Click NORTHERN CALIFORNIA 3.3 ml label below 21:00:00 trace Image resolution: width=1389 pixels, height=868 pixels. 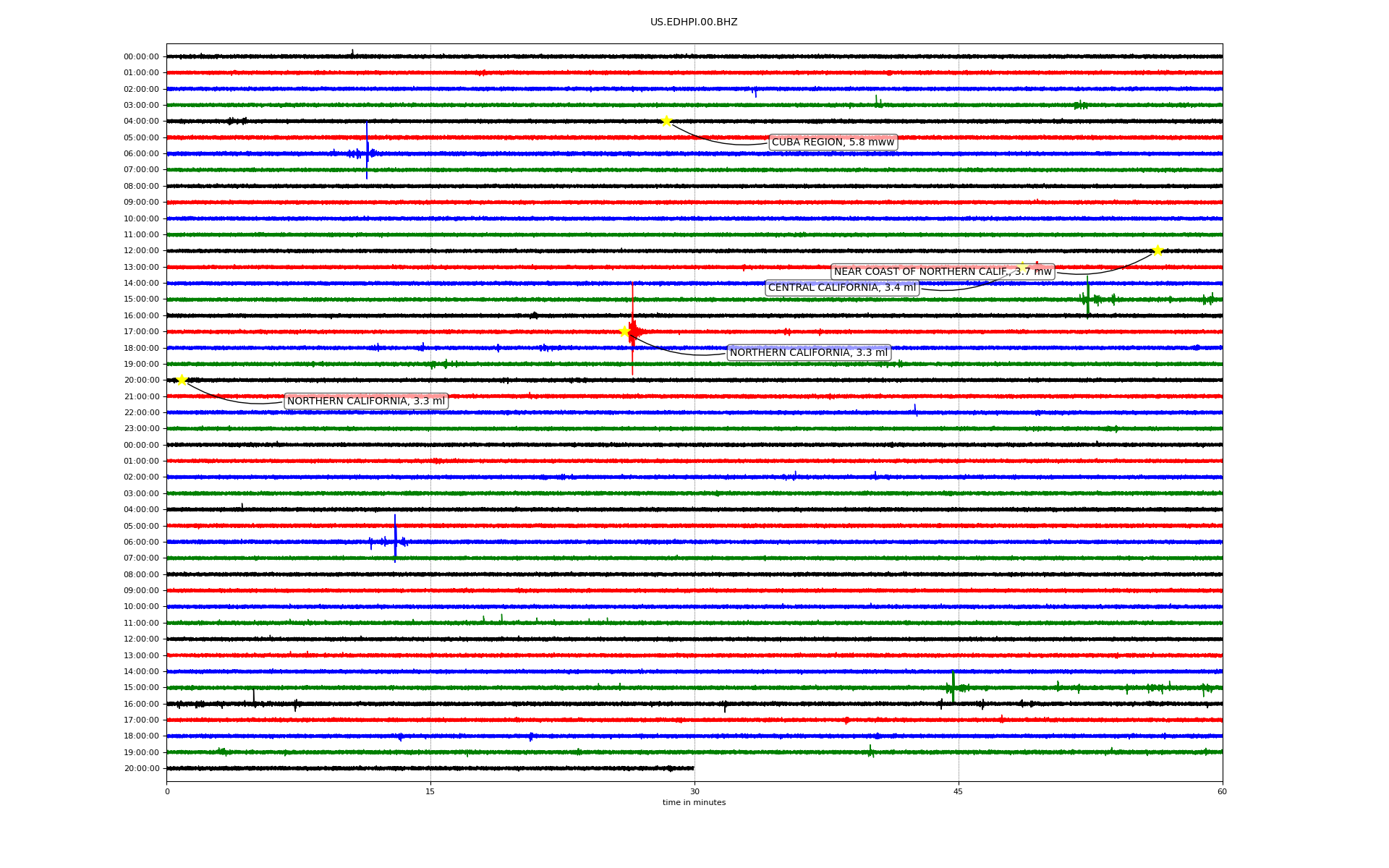pyautogui.click(x=365, y=401)
